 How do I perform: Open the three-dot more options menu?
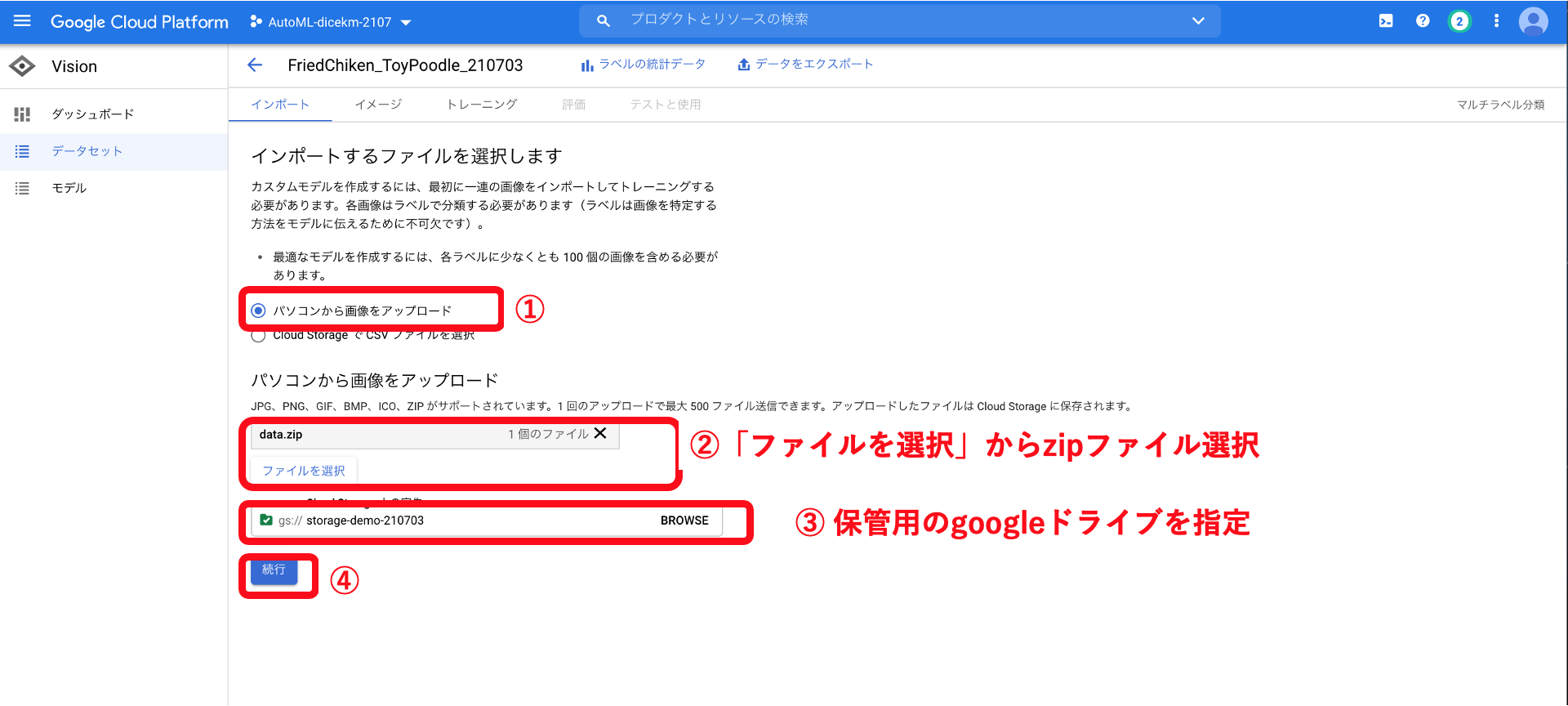pyautogui.click(x=1496, y=21)
